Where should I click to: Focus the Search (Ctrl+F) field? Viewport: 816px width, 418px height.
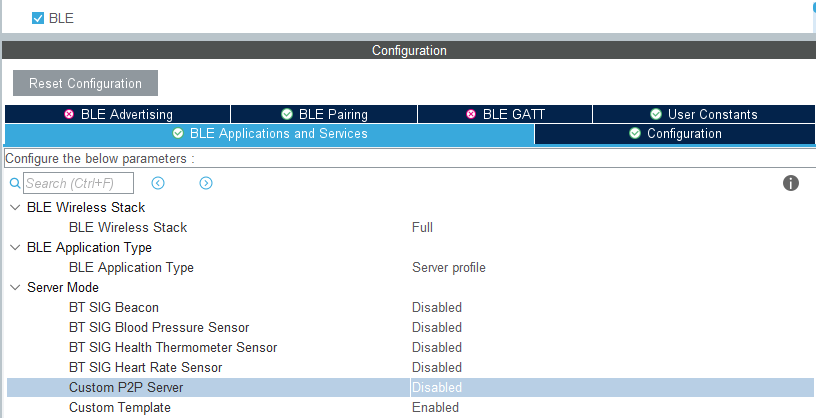(78, 184)
